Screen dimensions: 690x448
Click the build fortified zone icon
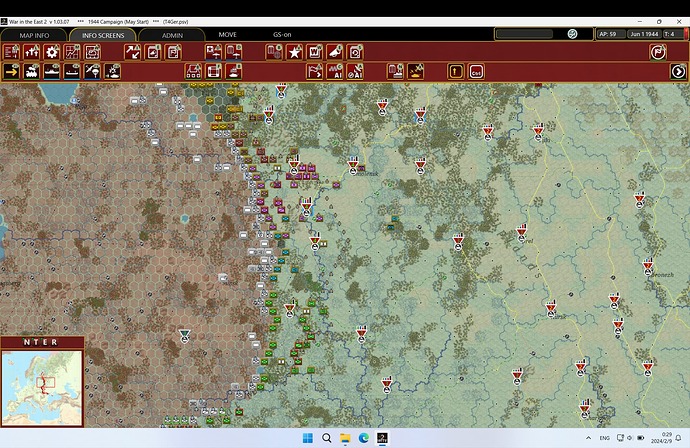pos(193,71)
